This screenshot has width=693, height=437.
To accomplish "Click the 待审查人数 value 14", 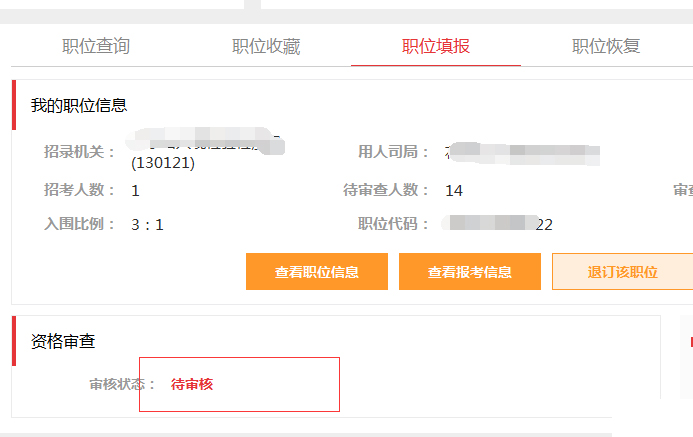I will tap(454, 190).
